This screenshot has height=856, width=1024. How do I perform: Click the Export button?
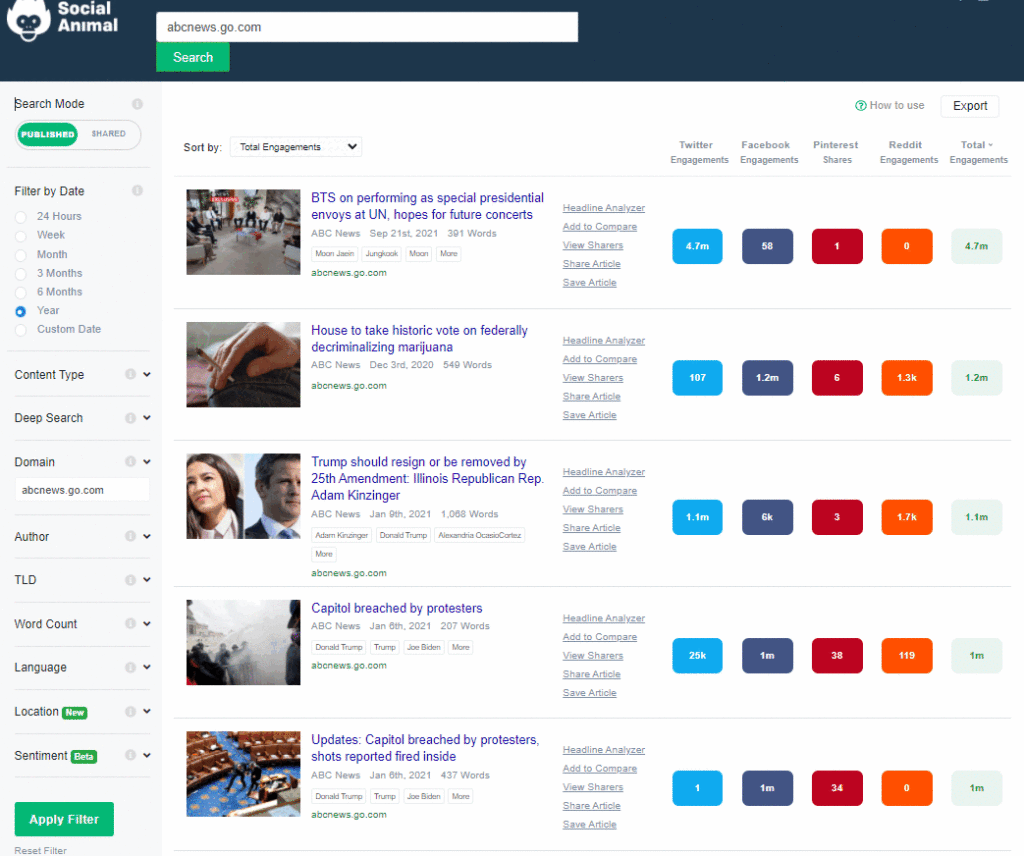pos(970,106)
